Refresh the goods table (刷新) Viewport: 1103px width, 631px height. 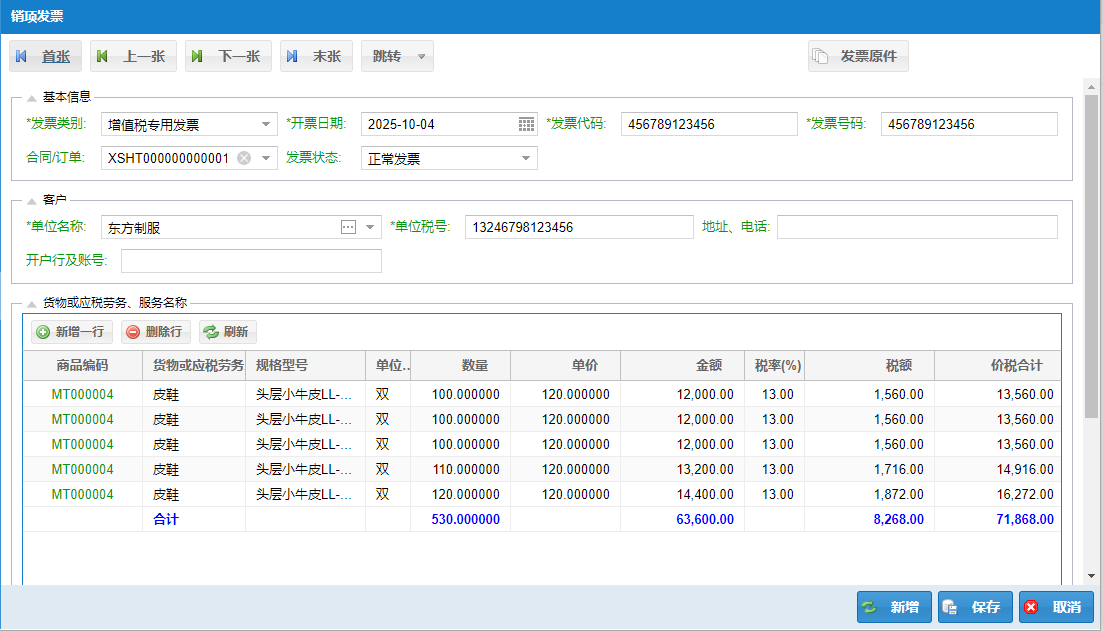226,332
